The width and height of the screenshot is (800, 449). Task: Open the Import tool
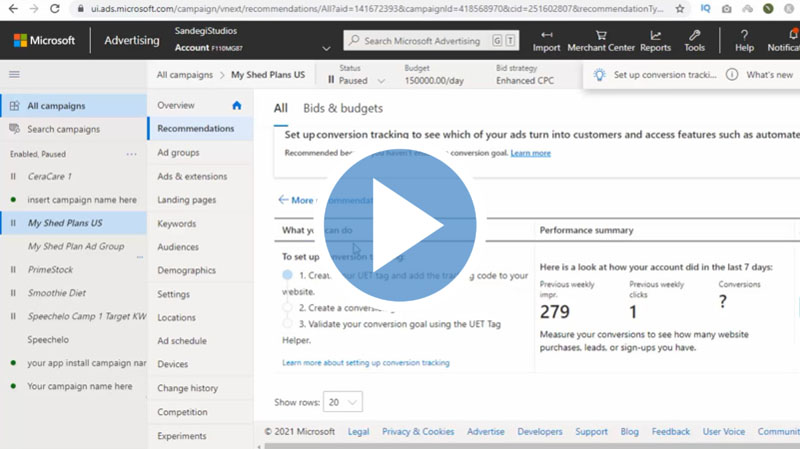point(546,41)
